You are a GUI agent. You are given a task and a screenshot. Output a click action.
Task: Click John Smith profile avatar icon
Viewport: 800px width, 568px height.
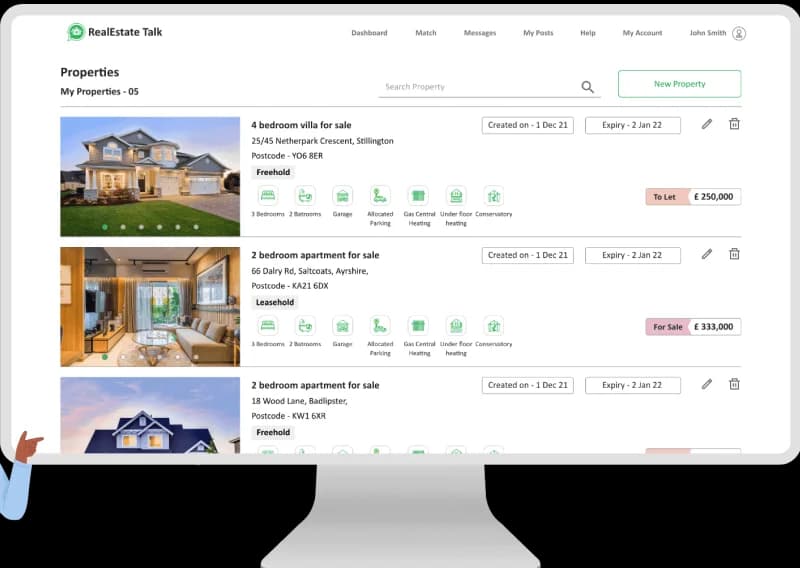[739, 33]
